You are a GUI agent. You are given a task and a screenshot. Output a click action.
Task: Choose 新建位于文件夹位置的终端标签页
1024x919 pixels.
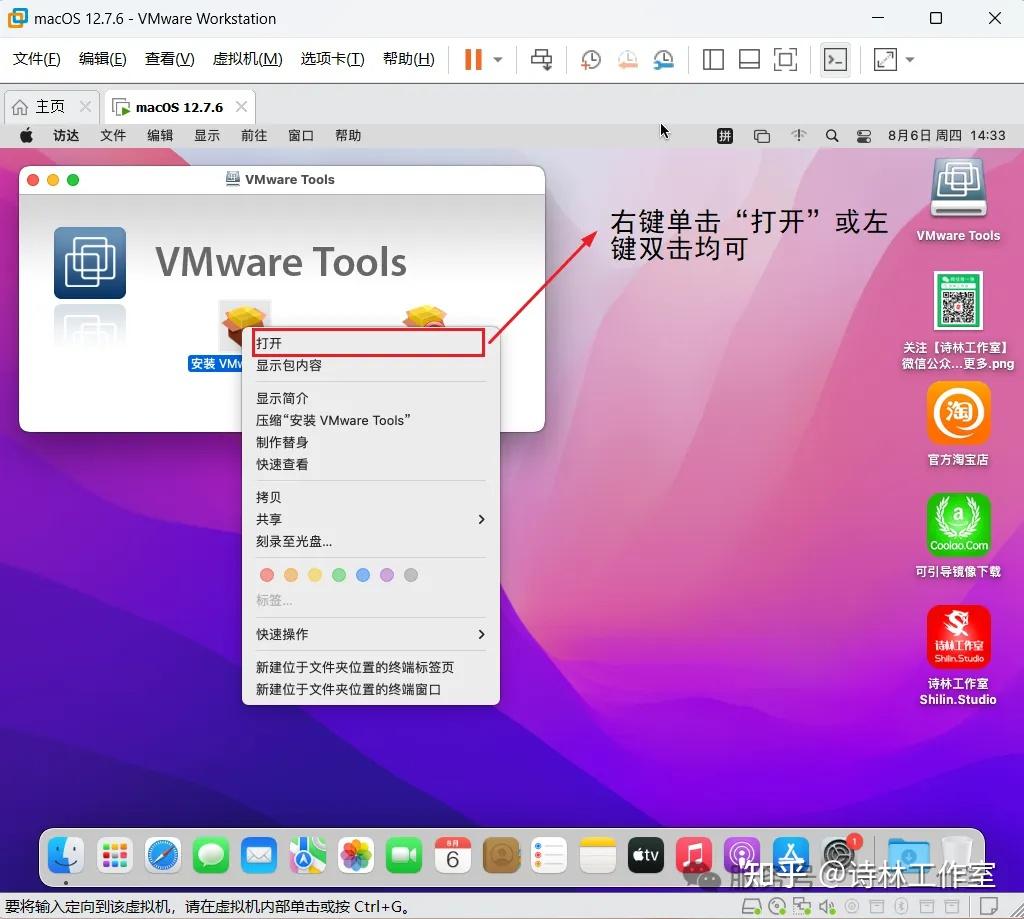point(370,668)
